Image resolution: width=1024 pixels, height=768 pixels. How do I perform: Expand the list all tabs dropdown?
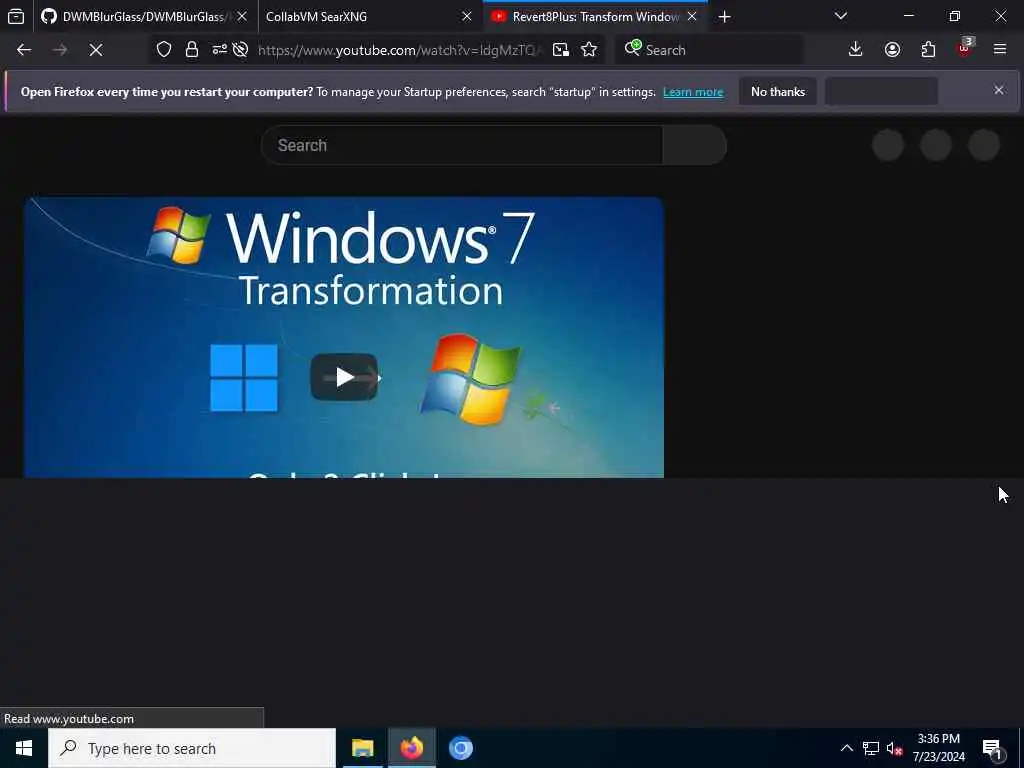[840, 16]
